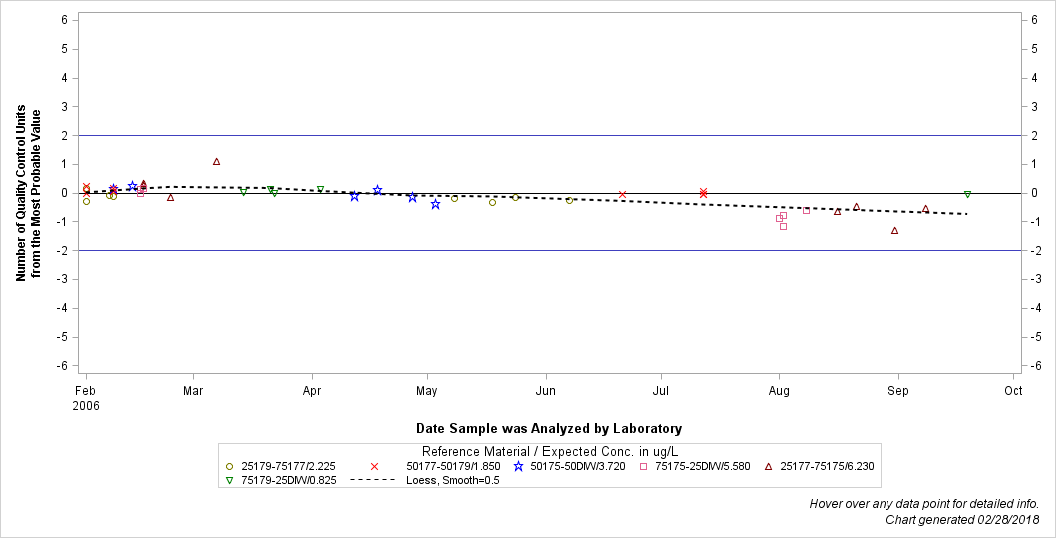Pick the lowest dark red triangle point just before September

(x=894, y=231)
